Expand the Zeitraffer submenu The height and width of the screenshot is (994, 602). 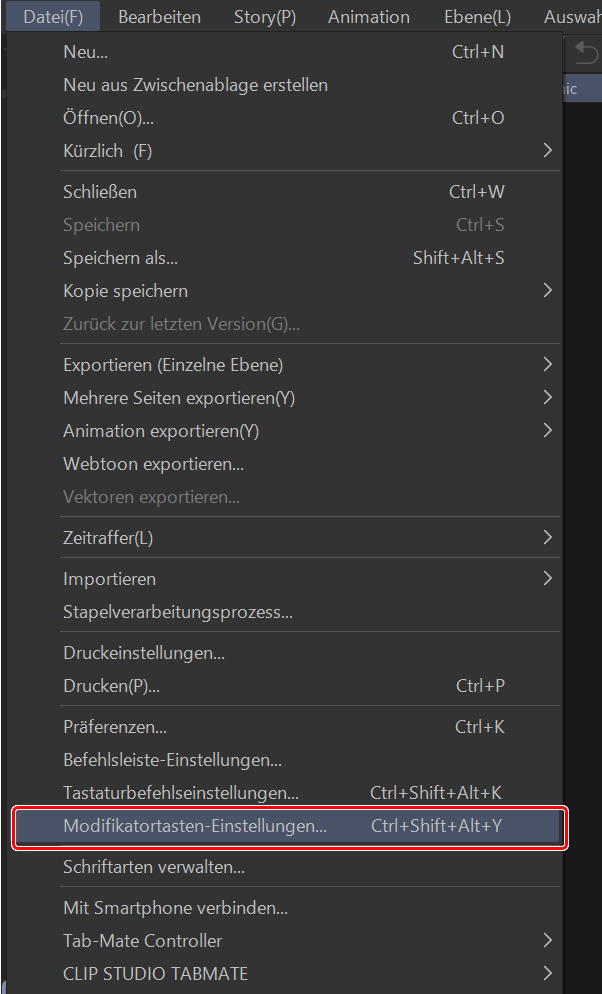click(x=547, y=537)
